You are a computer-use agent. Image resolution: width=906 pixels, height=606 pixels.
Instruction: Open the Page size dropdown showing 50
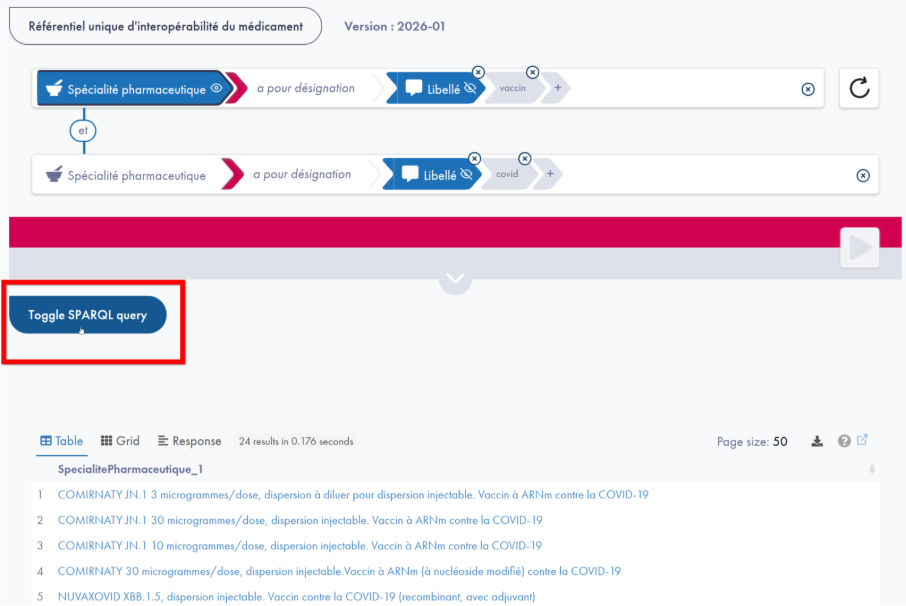(x=779, y=441)
